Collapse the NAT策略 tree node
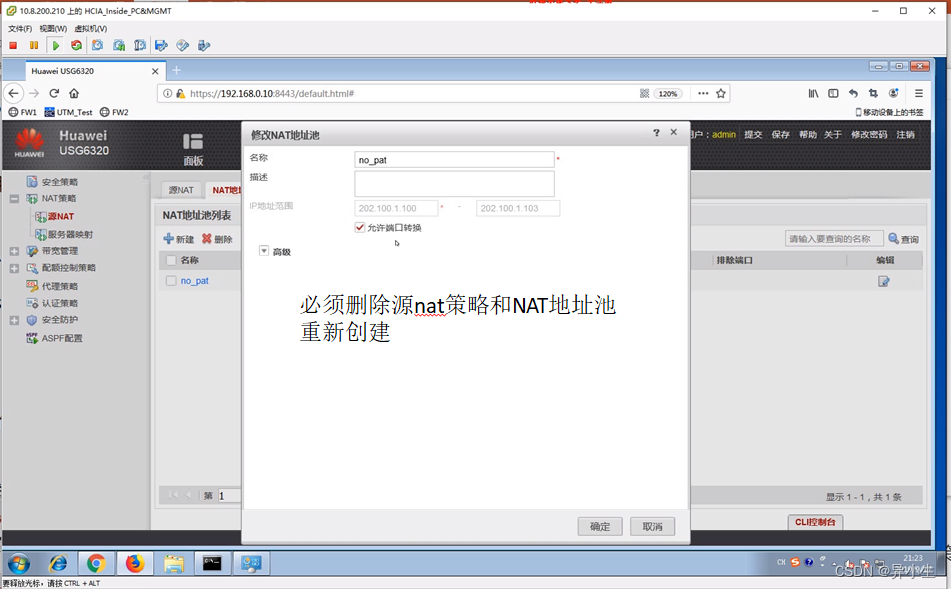 (14, 199)
